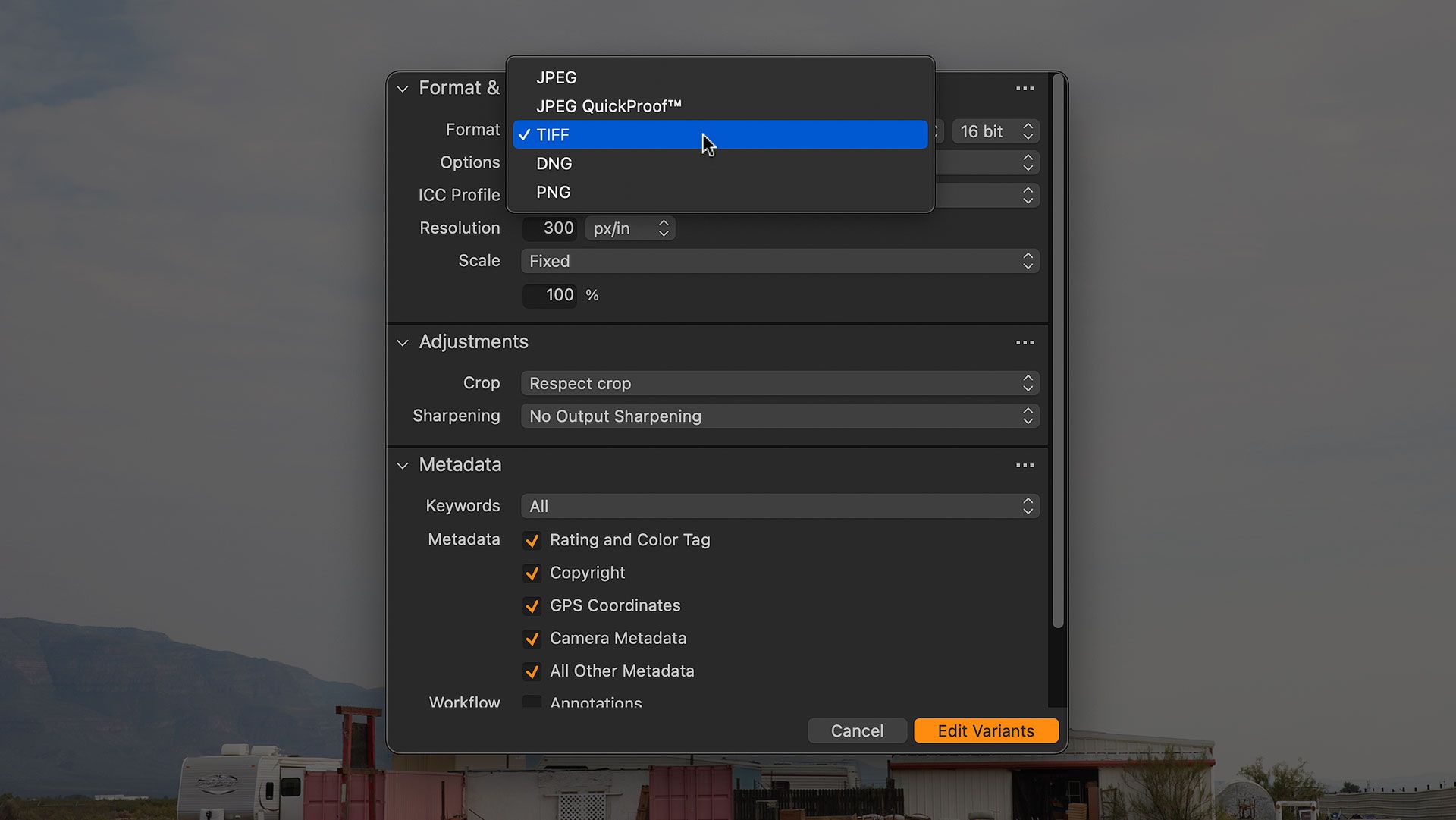The height and width of the screenshot is (820, 1456).
Task: Open the Crop dropdown
Action: coord(780,384)
